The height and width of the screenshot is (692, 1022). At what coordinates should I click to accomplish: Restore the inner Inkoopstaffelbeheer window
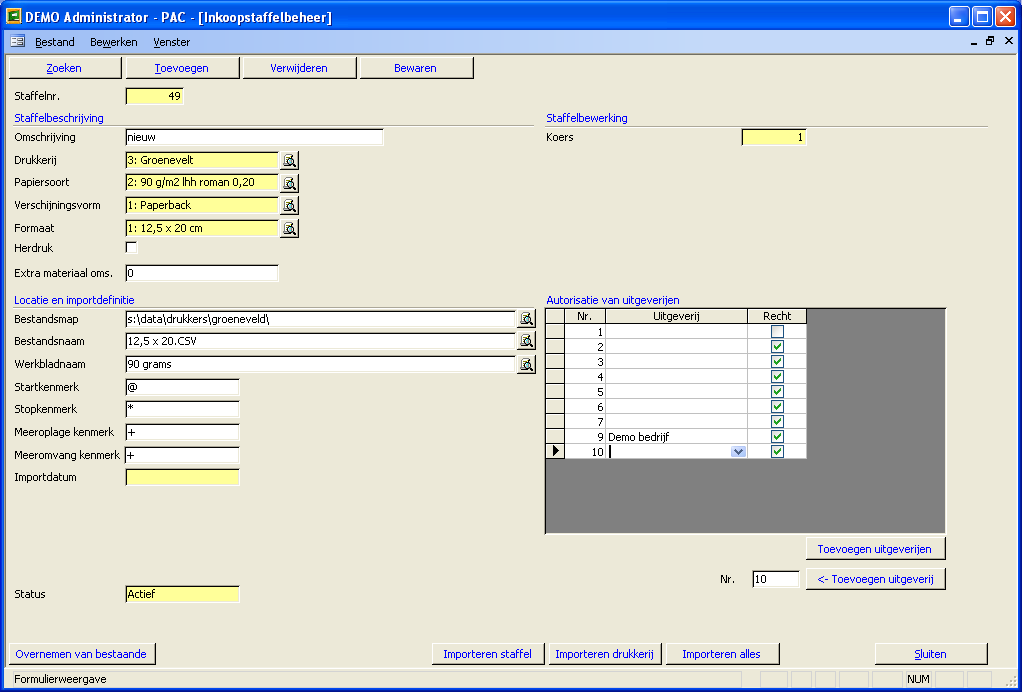[990, 41]
